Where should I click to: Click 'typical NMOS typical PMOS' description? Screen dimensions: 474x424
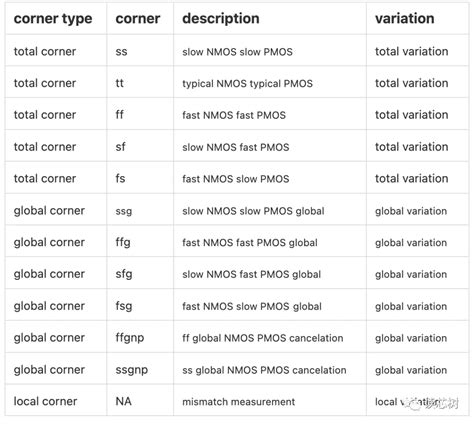pyautogui.click(x=247, y=83)
